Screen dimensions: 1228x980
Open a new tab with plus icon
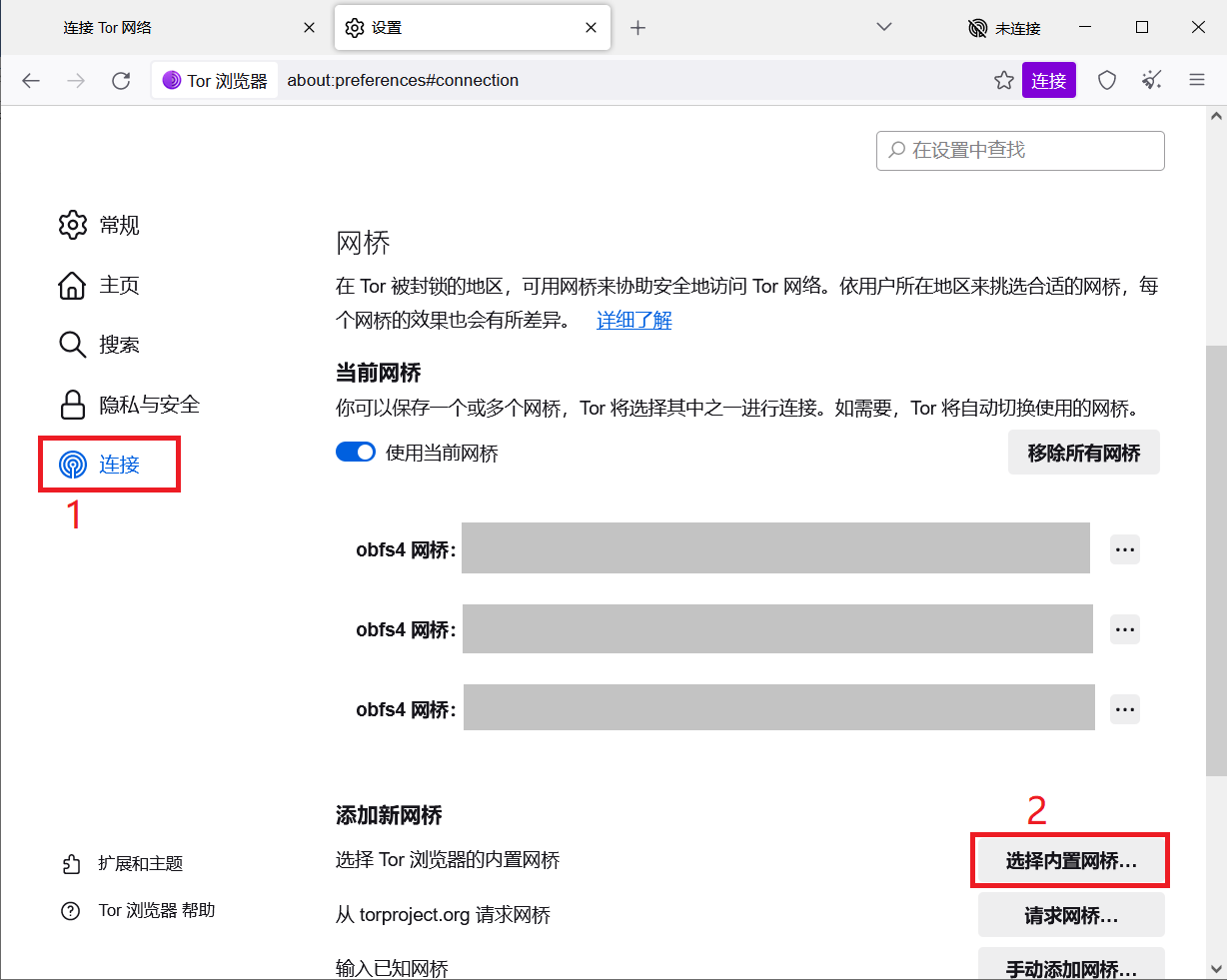point(638,28)
